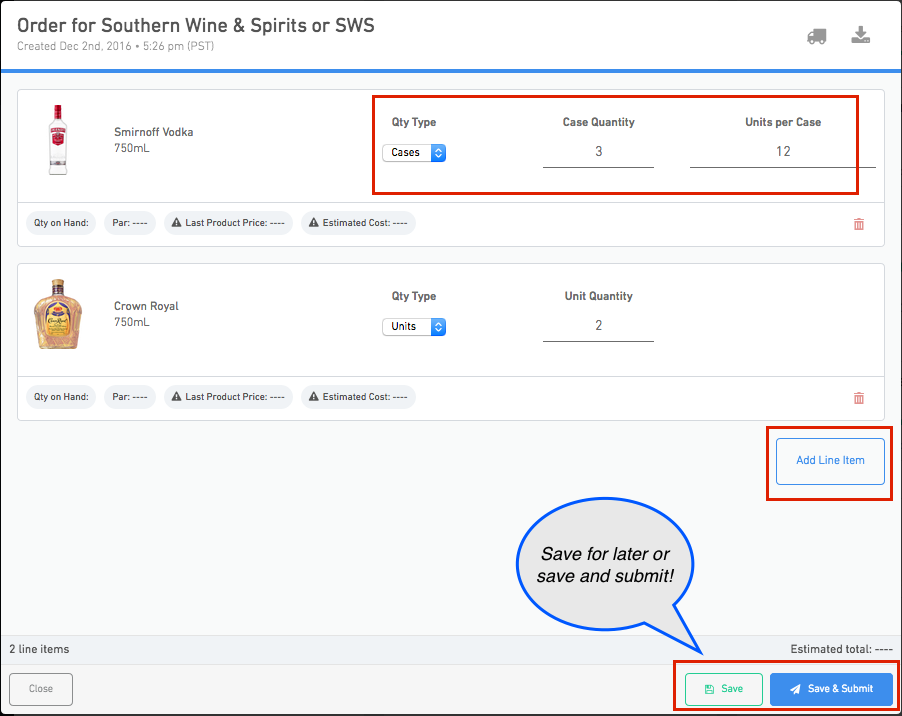The height and width of the screenshot is (716, 902).
Task: Click warning icon on Crown Royal Estimated Cost
Action: [x=314, y=396]
